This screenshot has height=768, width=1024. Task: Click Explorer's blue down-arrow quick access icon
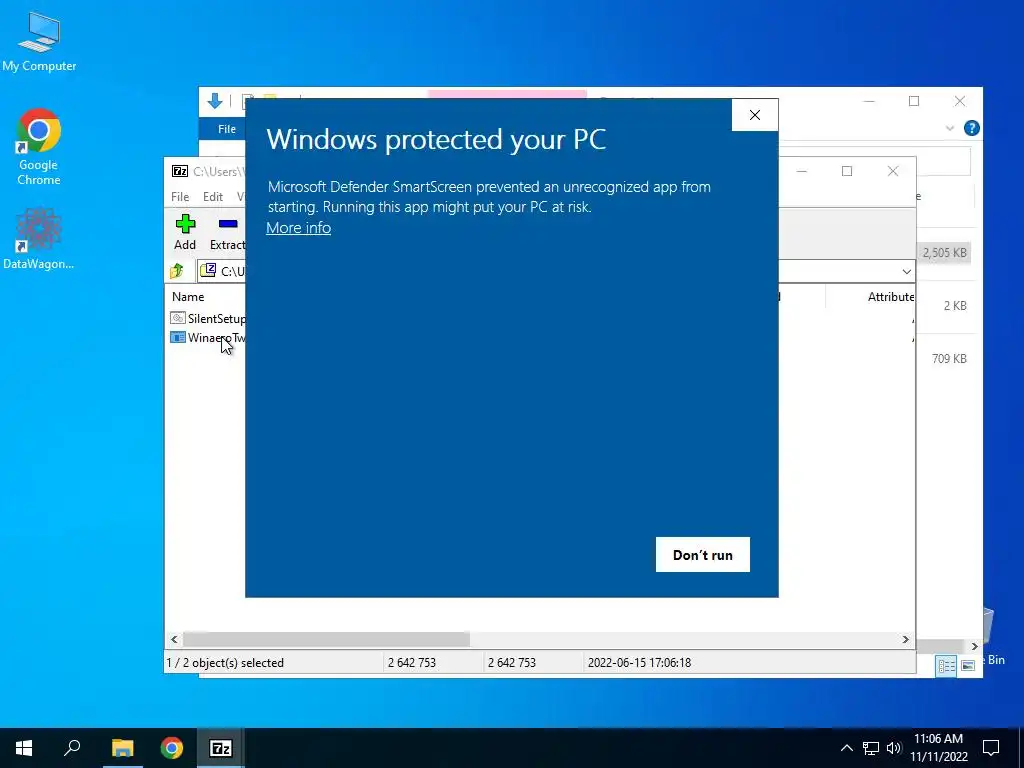click(x=215, y=101)
